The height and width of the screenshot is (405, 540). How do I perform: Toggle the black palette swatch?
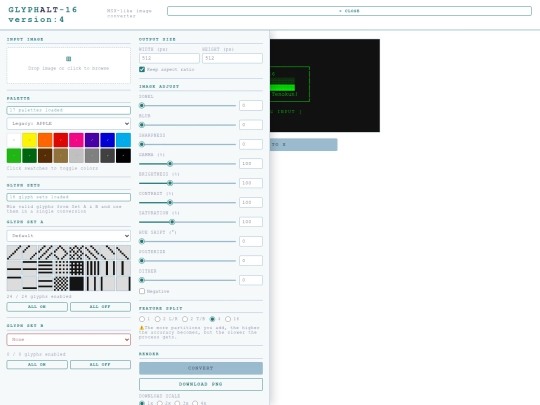[123, 156]
